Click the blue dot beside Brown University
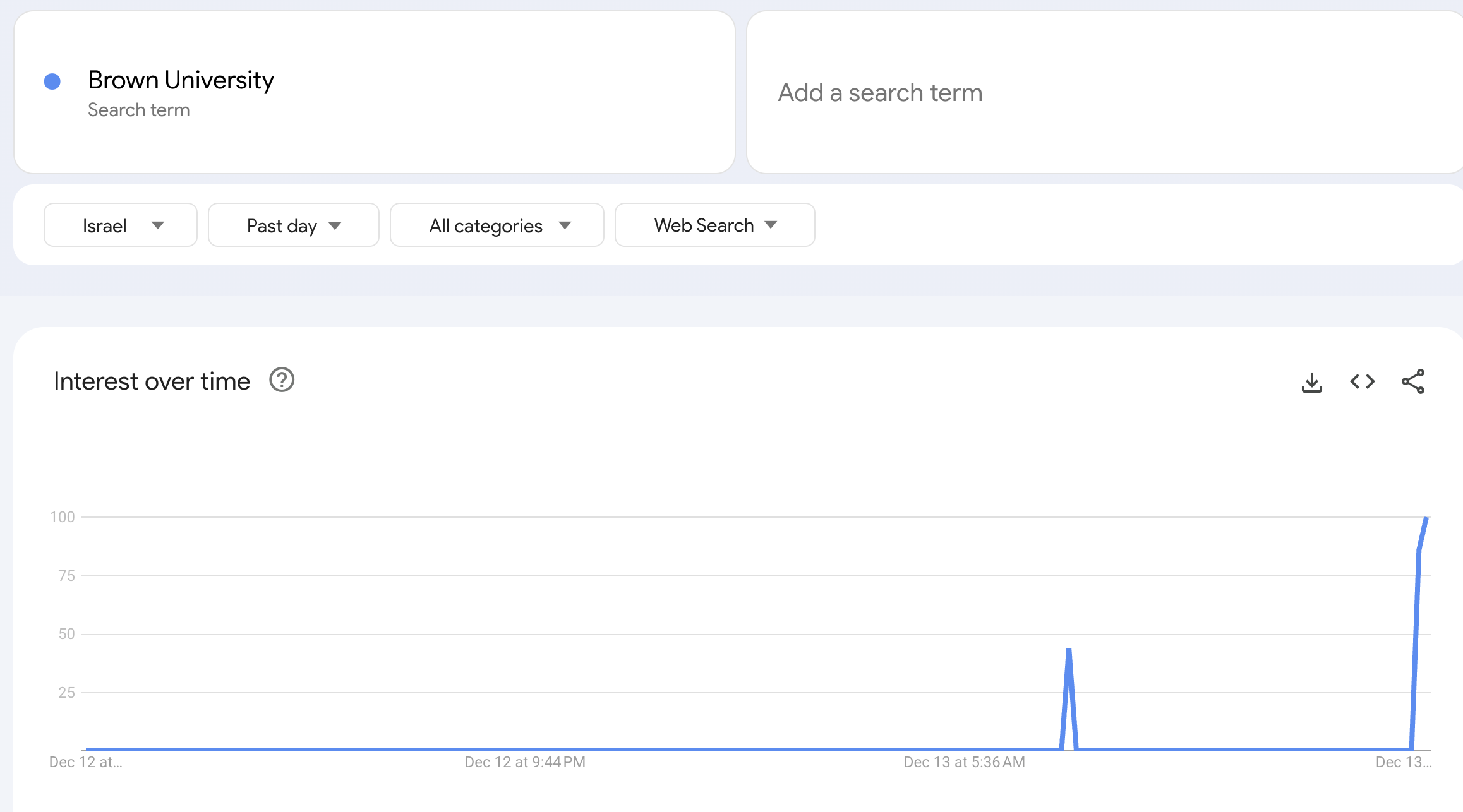Image resolution: width=1463 pixels, height=812 pixels. pos(52,81)
